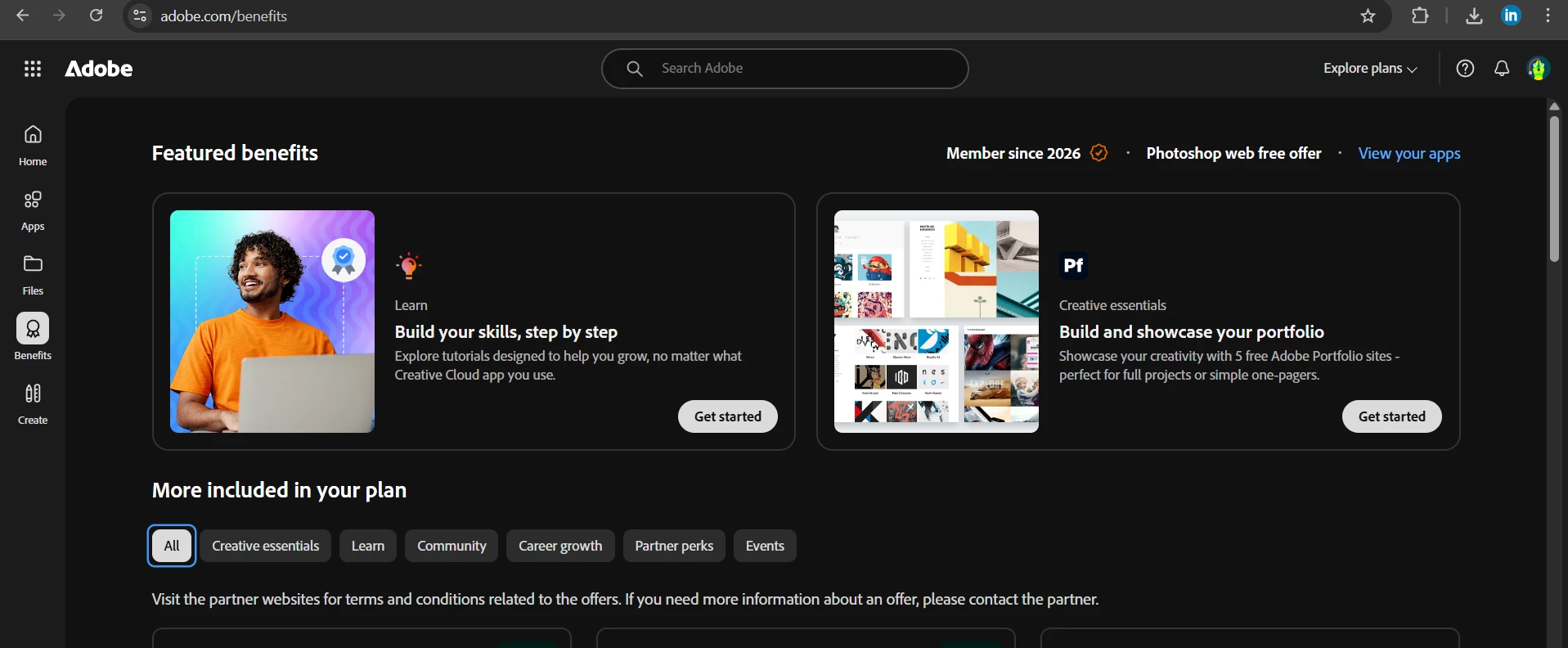1568x648 pixels.
Task: Open the Adobe app switcher grid
Action: [x=33, y=69]
